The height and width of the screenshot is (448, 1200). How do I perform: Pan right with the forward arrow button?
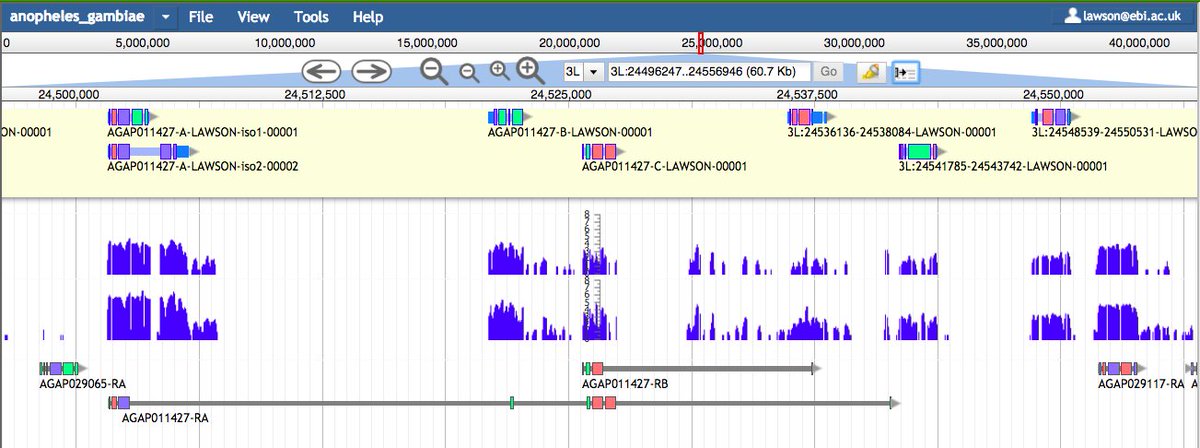click(x=371, y=71)
